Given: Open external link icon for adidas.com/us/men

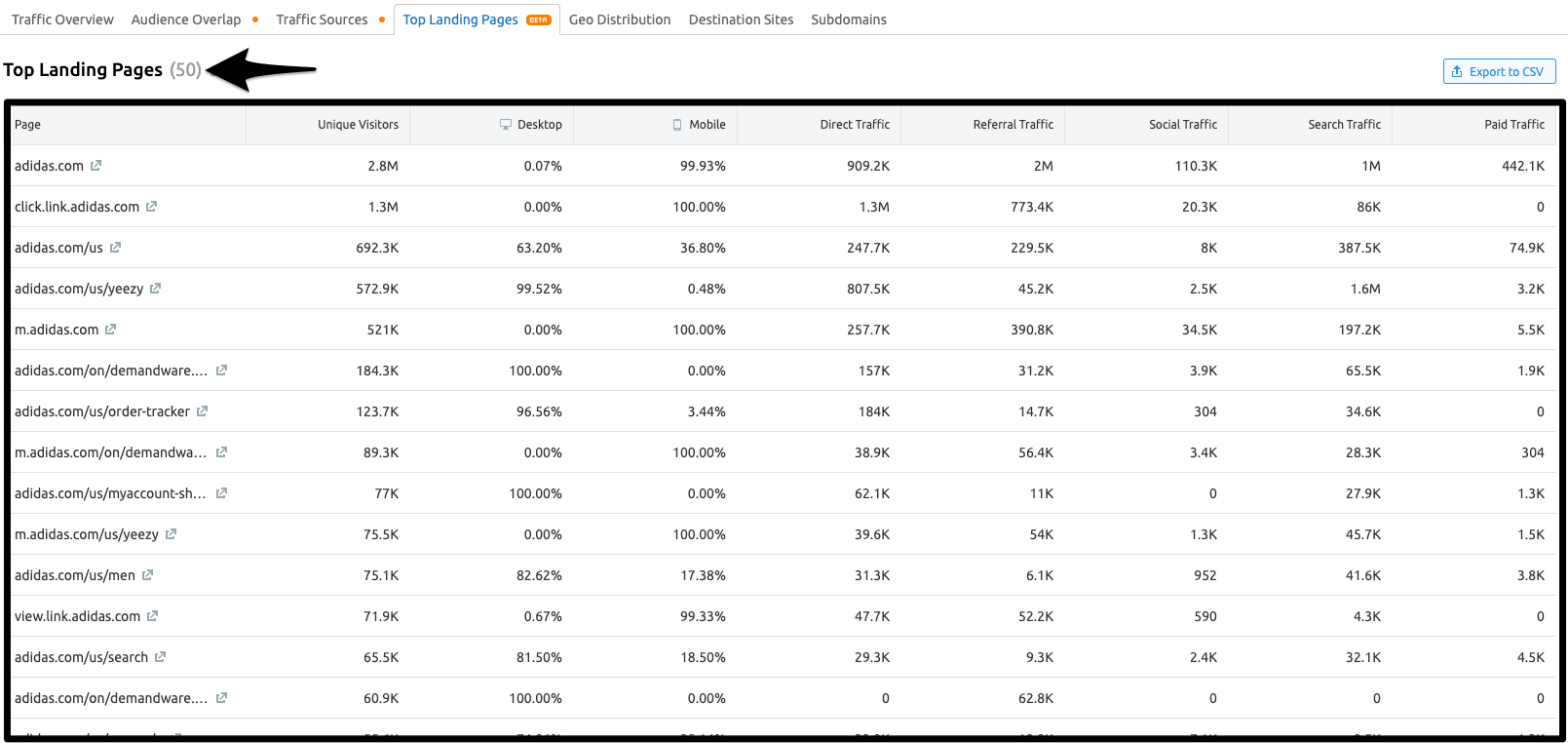Looking at the screenshot, I should [x=147, y=575].
